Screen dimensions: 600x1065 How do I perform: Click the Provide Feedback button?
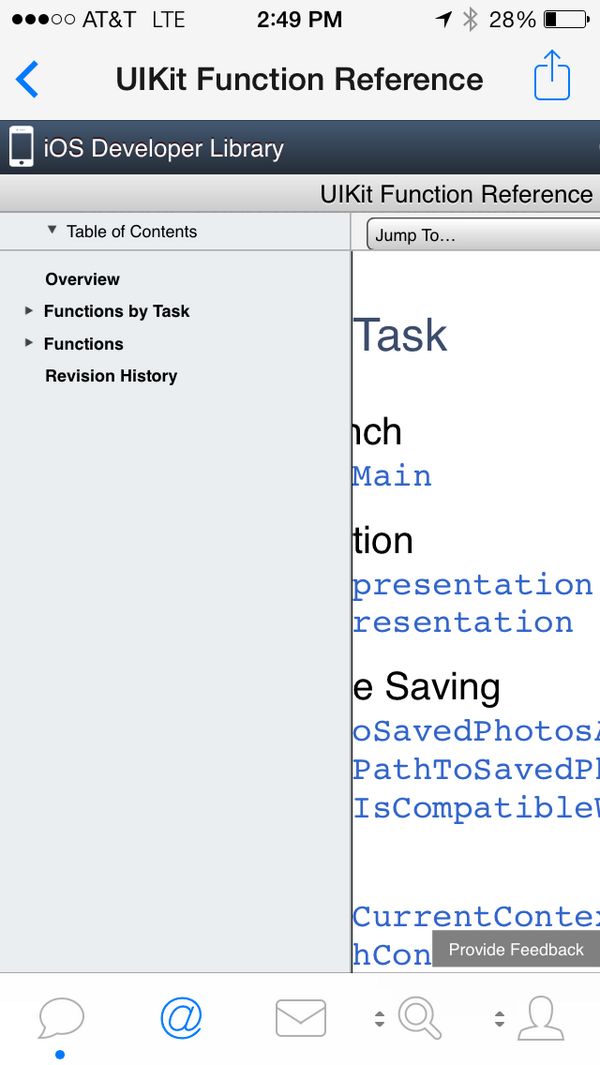[516, 950]
